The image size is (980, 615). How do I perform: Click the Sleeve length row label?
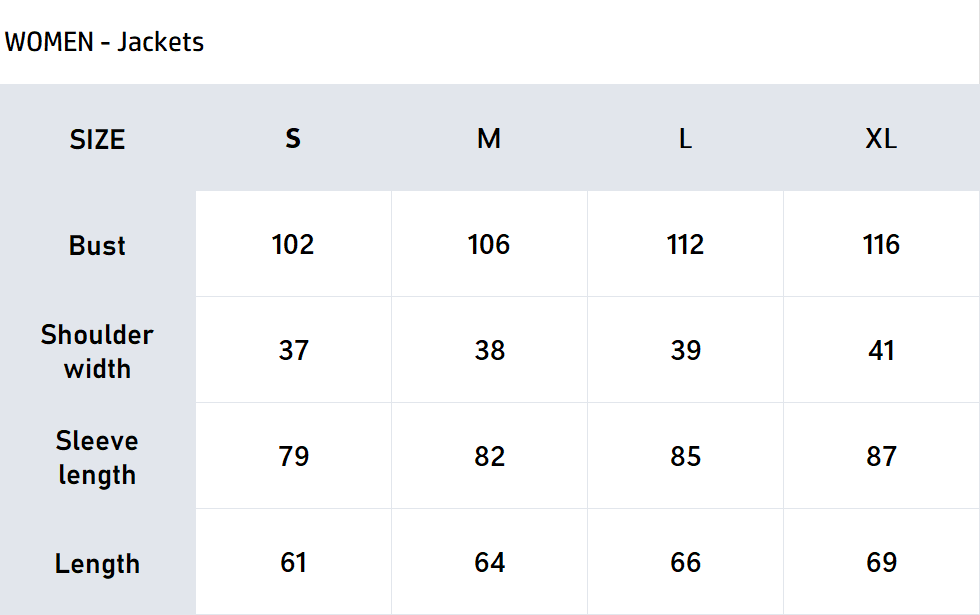(97, 457)
